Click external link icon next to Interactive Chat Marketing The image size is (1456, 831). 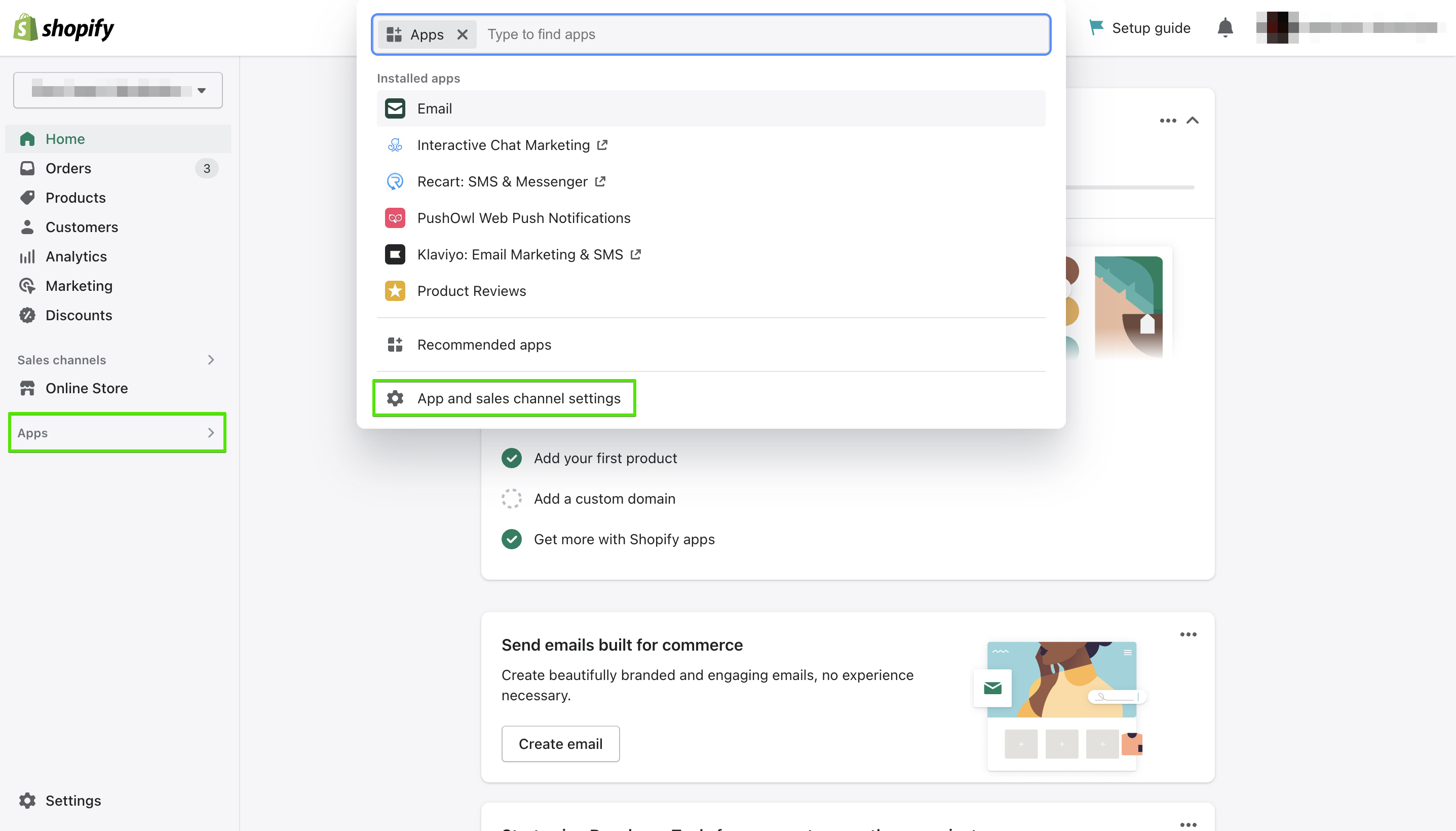(x=602, y=145)
